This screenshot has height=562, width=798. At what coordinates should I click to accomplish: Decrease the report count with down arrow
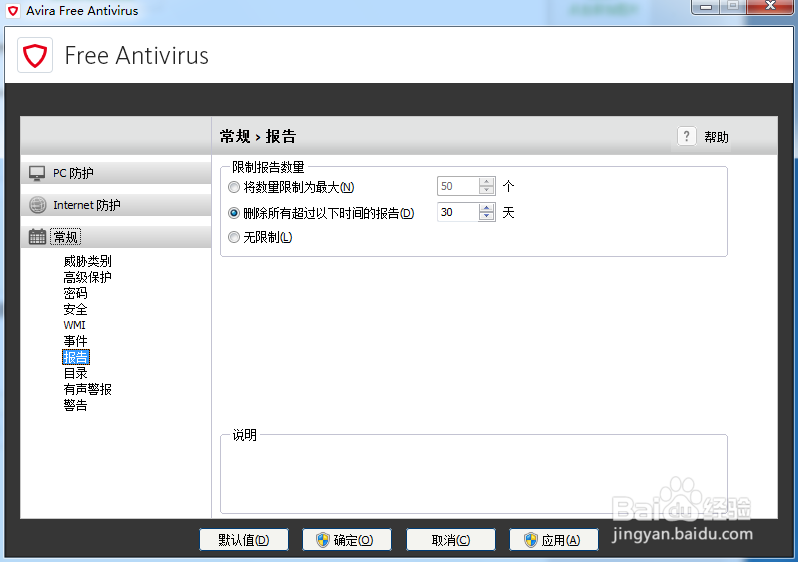(x=487, y=191)
